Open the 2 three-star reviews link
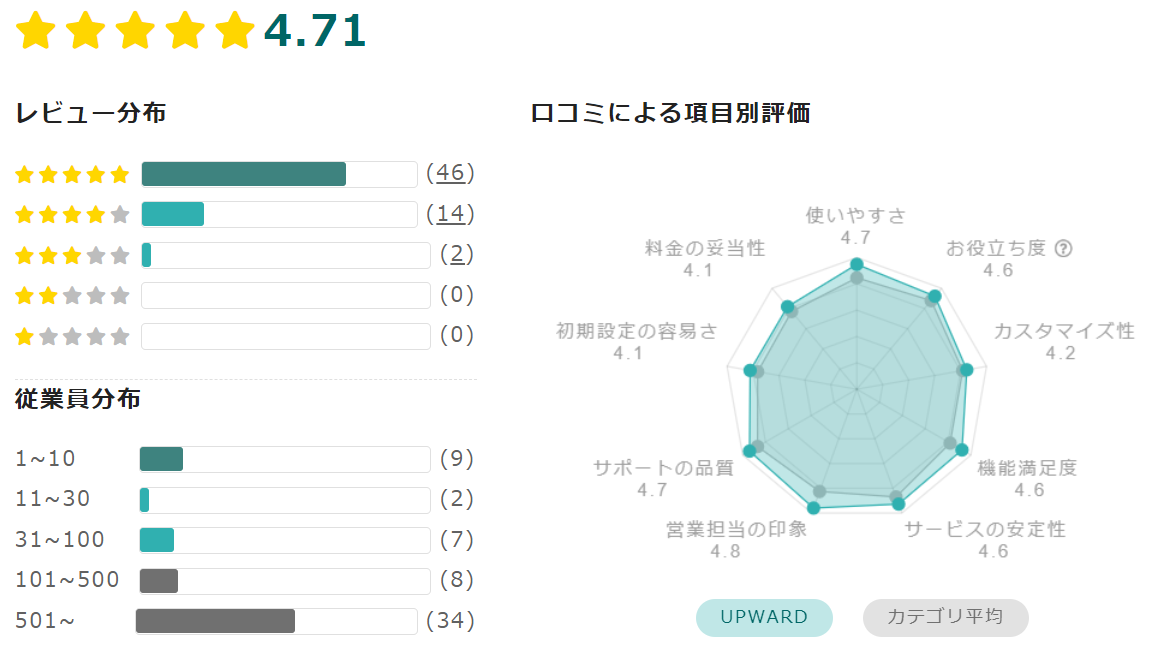 point(457,254)
